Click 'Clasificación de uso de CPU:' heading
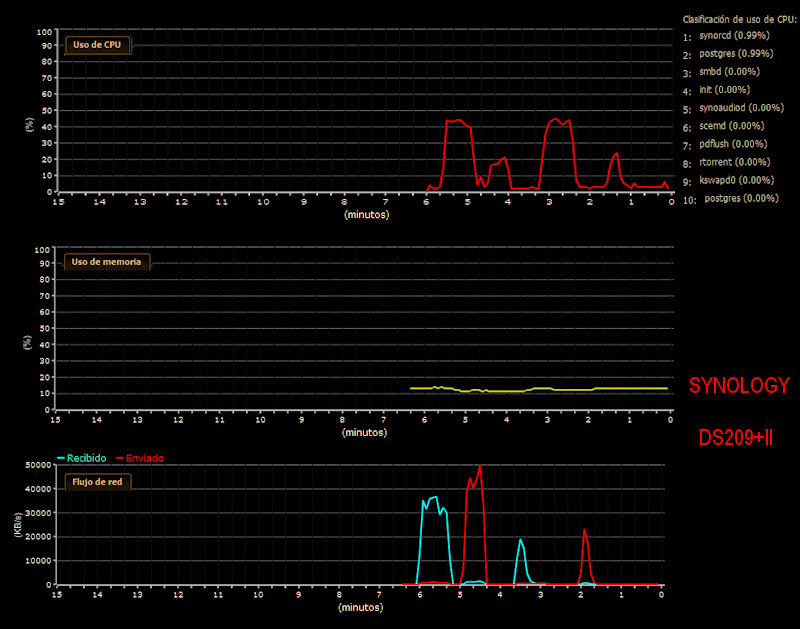Image resolution: width=800 pixels, height=629 pixels. click(739, 19)
